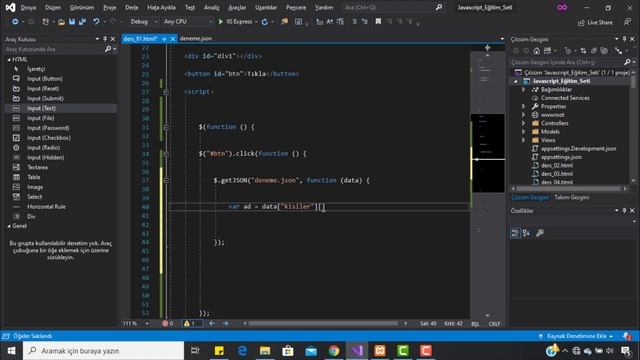Click the navigate backward icon in the toolbar
The height and width of the screenshot is (360, 640).
[x=15, y=22]
